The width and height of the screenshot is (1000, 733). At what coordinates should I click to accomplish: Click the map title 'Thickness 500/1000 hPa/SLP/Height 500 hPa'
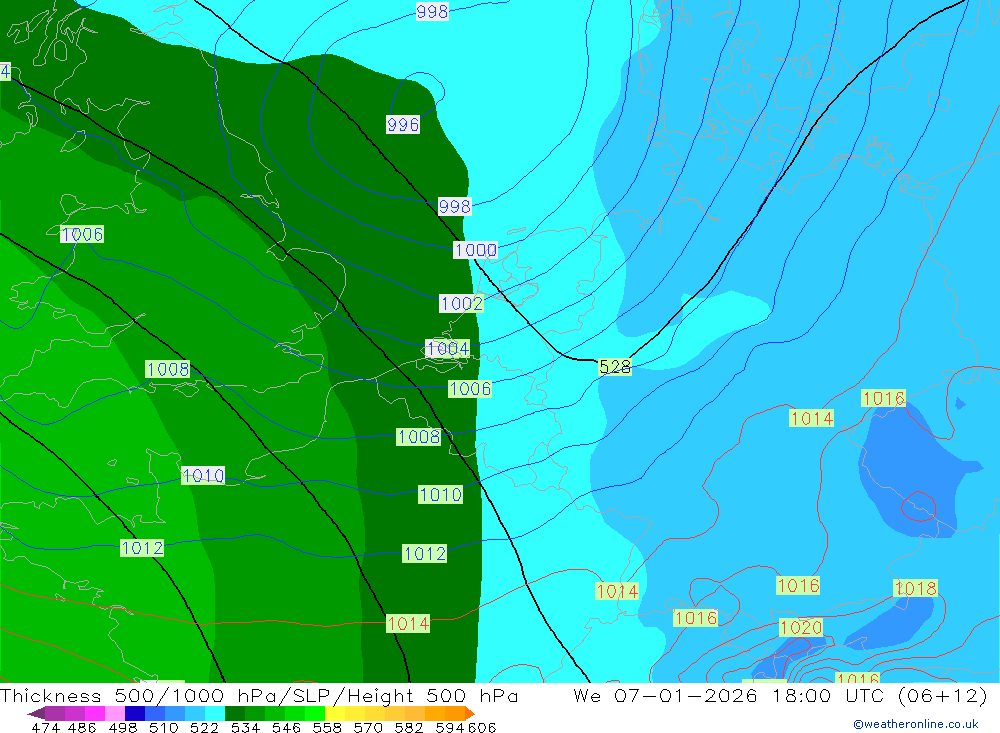point(259,695)
